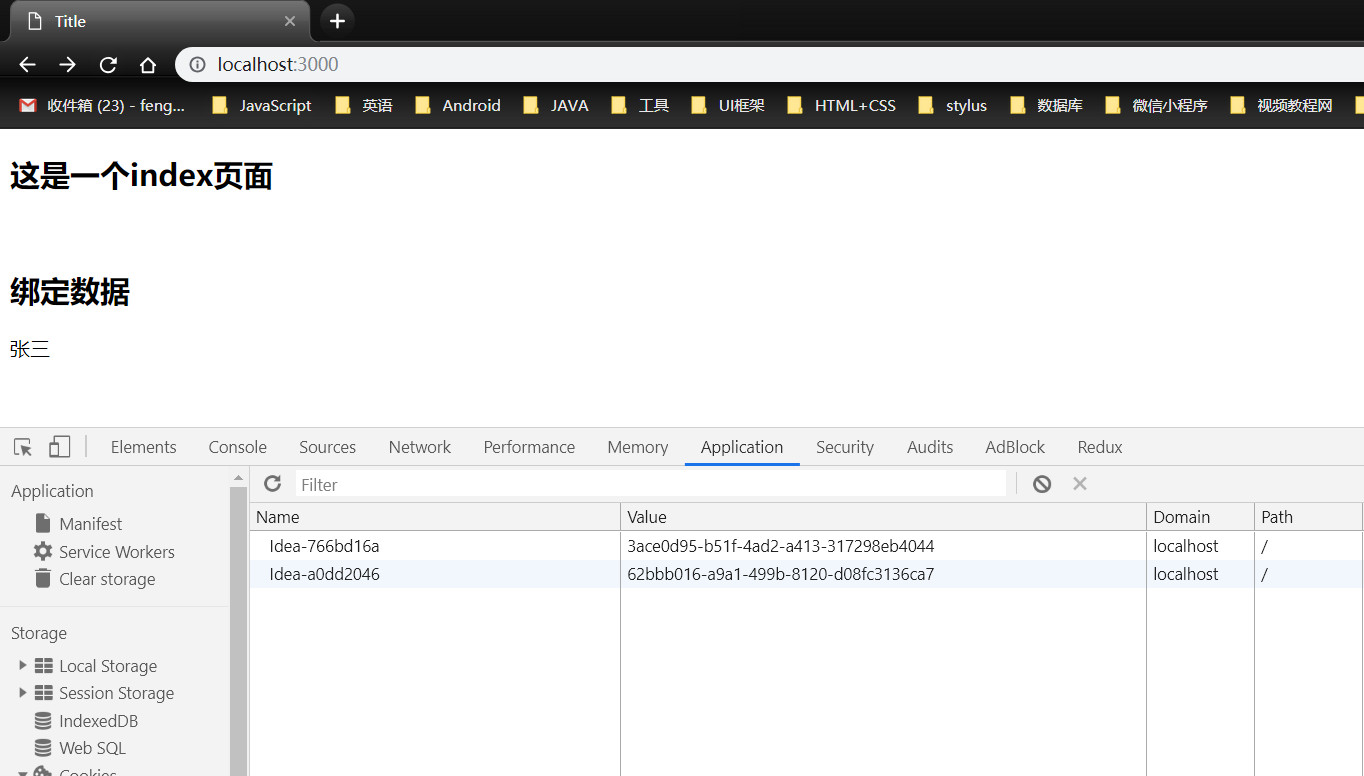Open the 英语 bookmark folder
1364x776 pixels.
coord(364,105)
